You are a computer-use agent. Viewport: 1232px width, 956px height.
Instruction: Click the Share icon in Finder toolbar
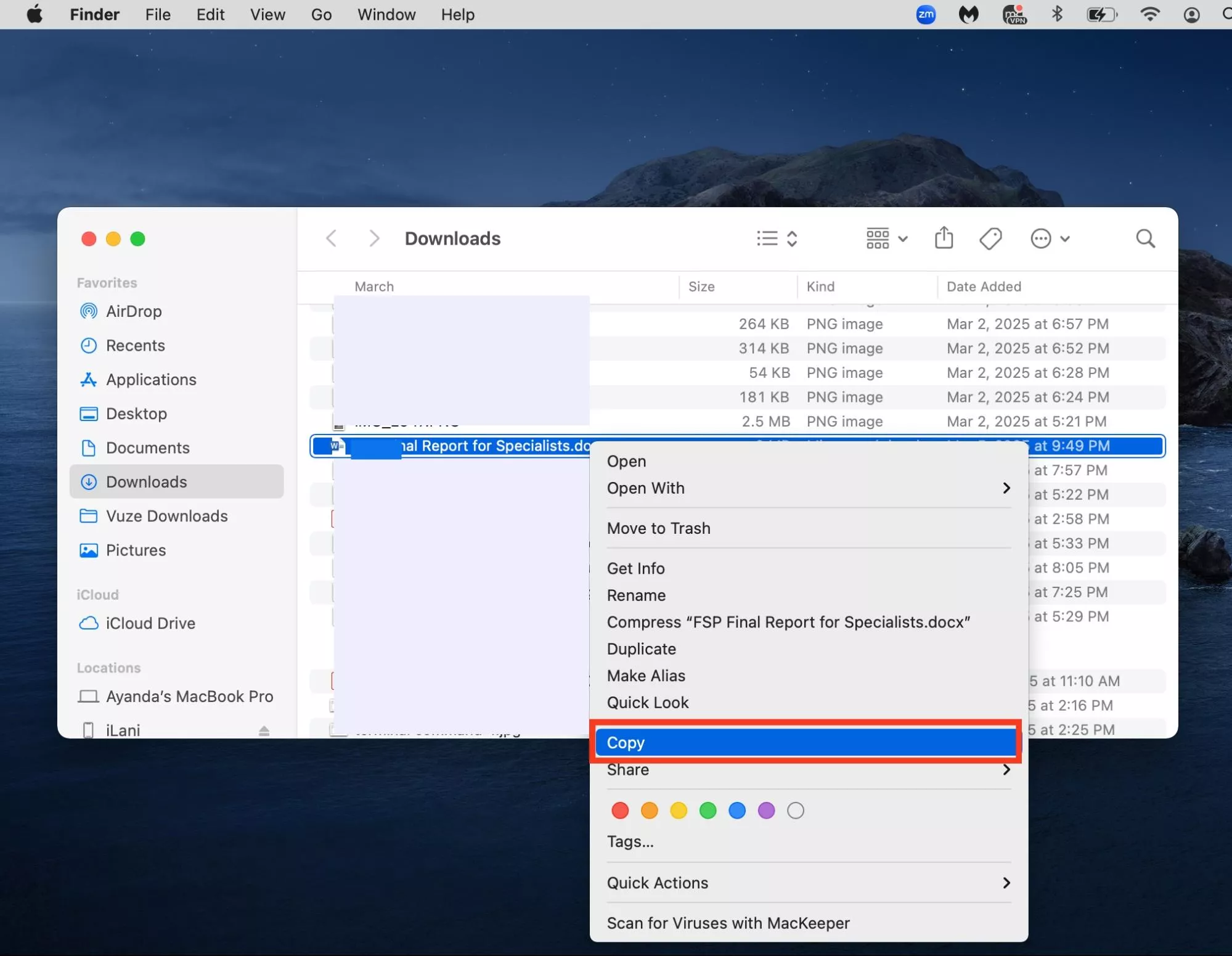[x=944, y=238]
